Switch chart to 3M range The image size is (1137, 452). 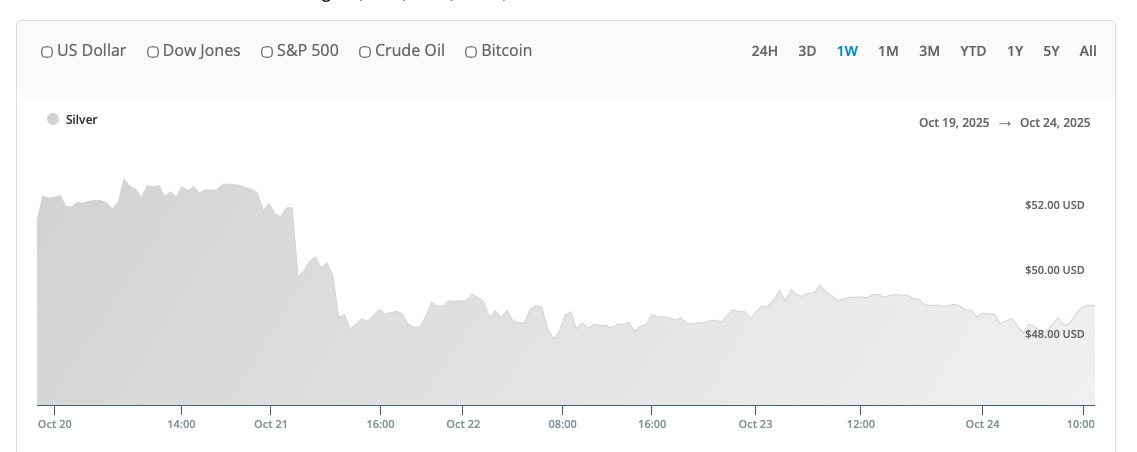[929, 51]
